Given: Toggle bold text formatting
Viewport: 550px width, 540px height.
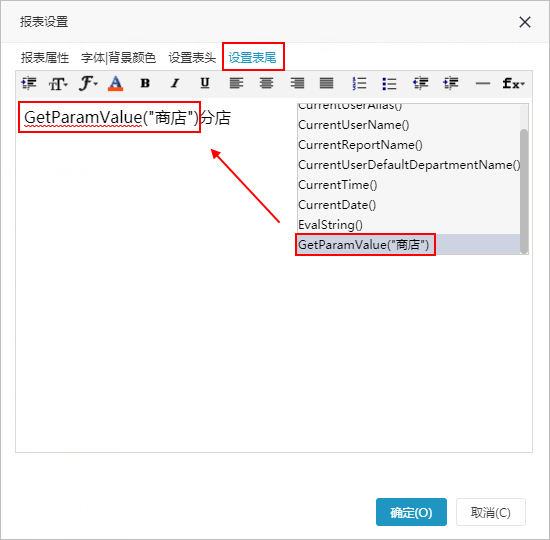Looking at the screenshot, I should tap(145, 84).
